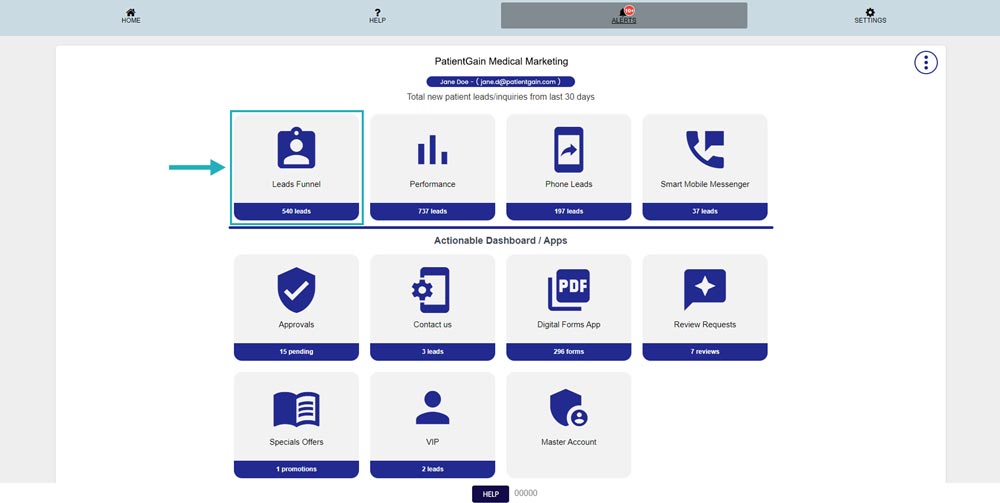Open the Performance bar chart icon
Image resolution: width=1000 pixels, height=503 pixels.
pos(432,149)
